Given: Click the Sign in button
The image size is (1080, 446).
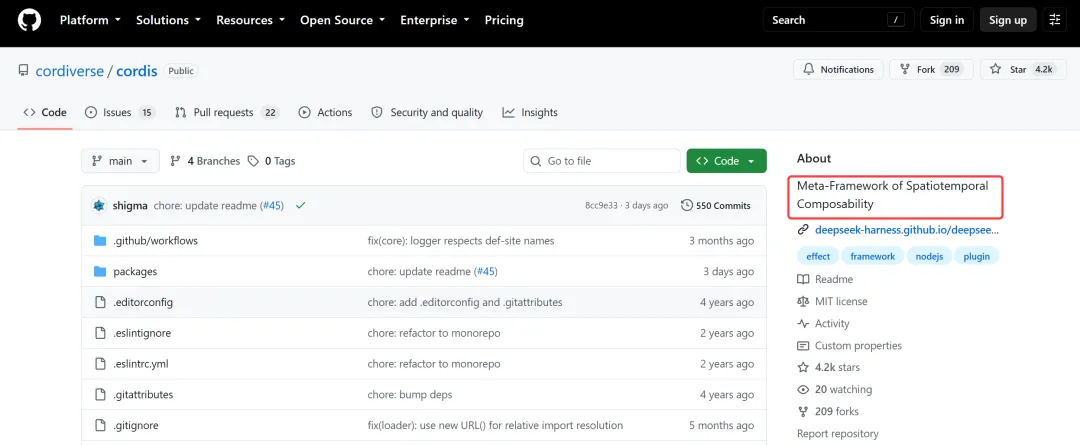Looking at the screenshot, I should tap(946, 20).
